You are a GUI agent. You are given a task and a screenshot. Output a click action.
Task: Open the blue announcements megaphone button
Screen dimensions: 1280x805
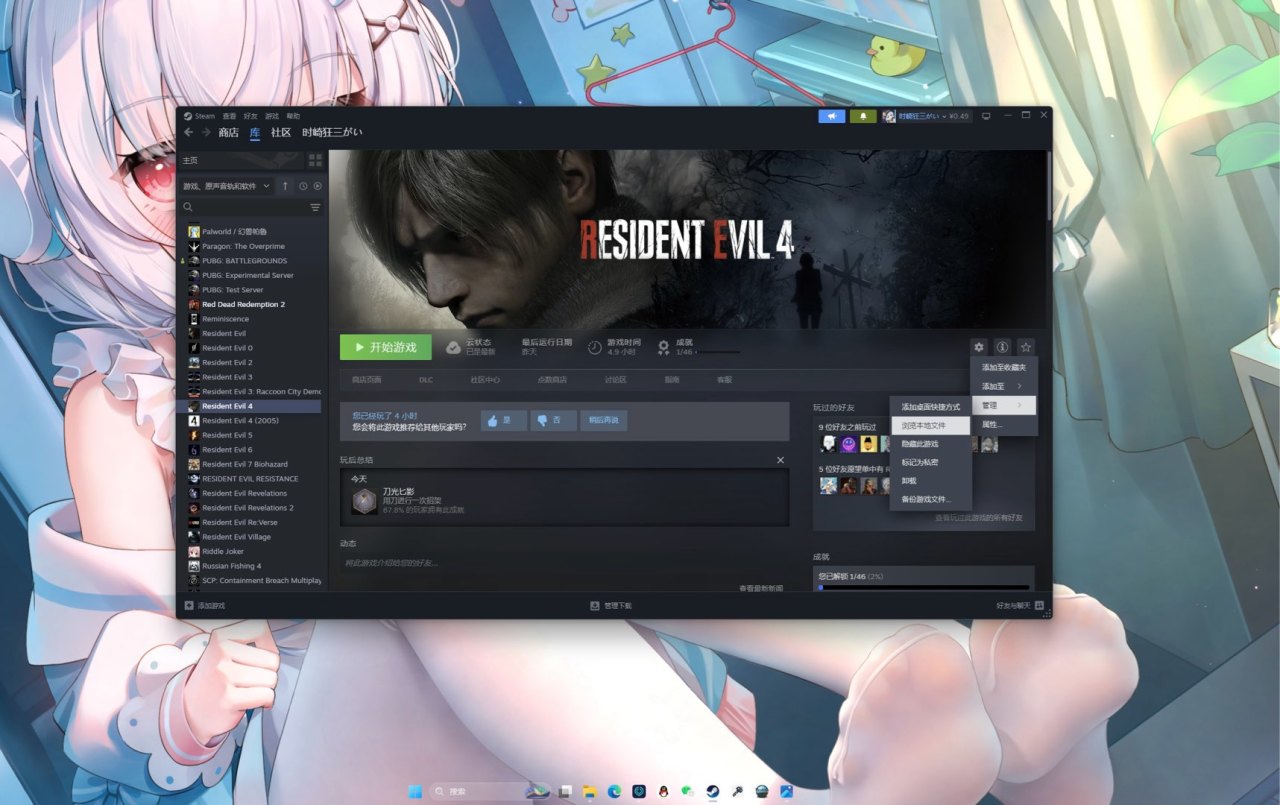pos(832,116)
